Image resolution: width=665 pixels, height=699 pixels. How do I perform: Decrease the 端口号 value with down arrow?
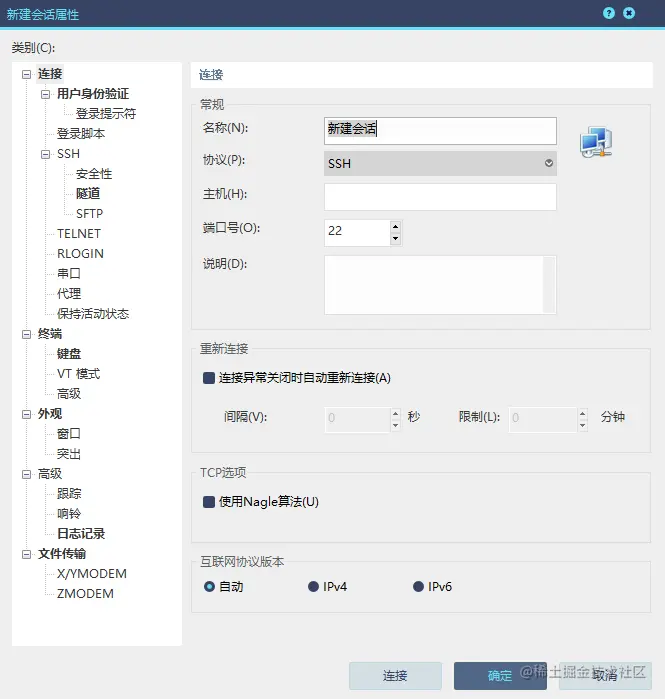point(395,238)
